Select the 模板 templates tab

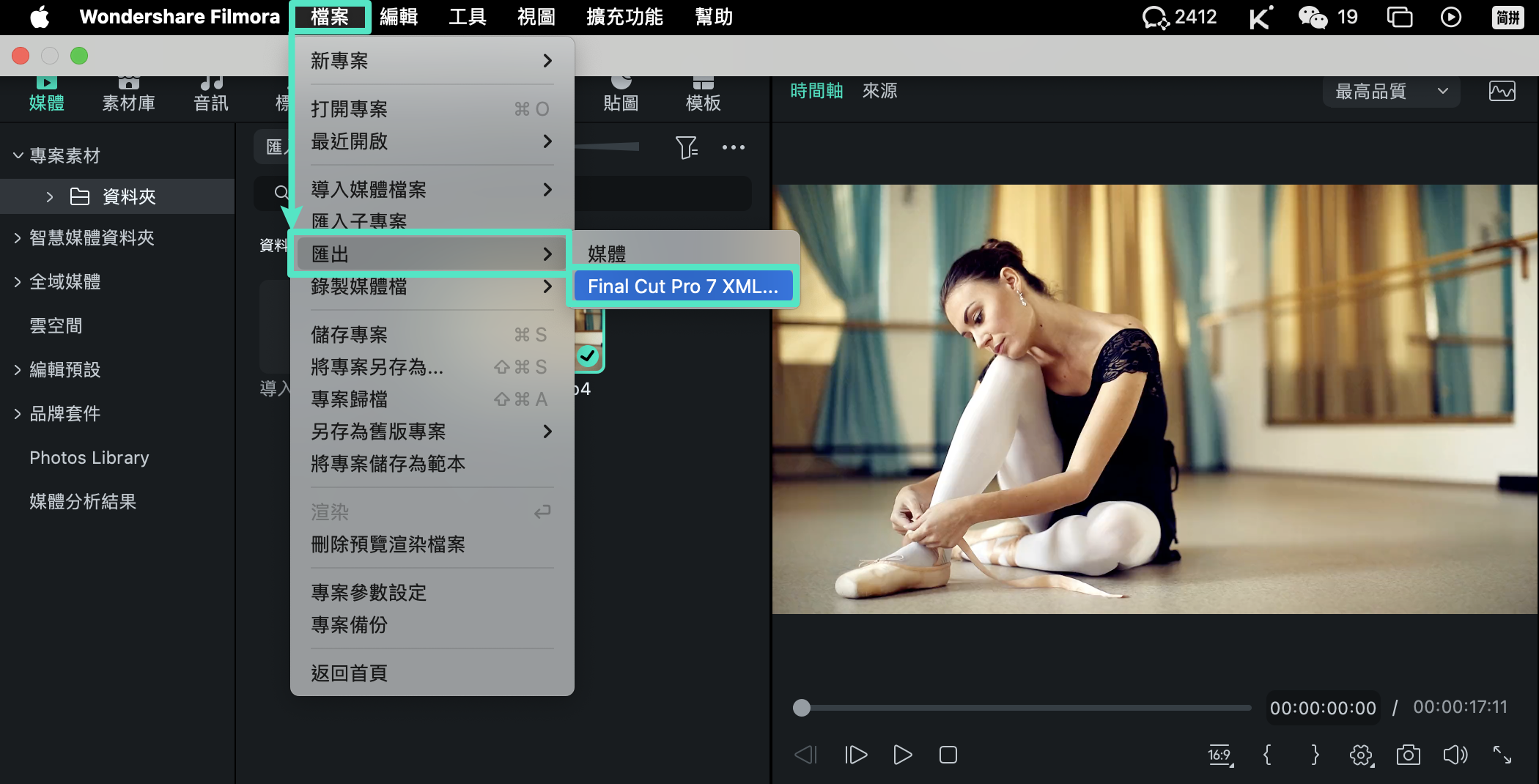tap(703, 95)
